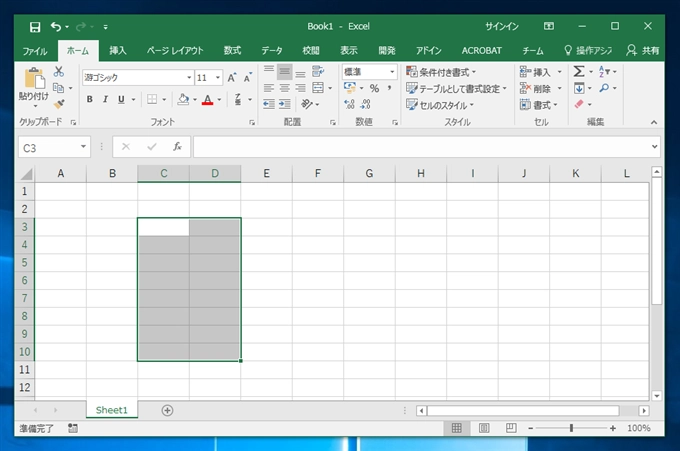Image resolution: width=680 pixels, height=451 pixels.
Task: Click the fill color paint bucket icon
Action: (183, 99)
